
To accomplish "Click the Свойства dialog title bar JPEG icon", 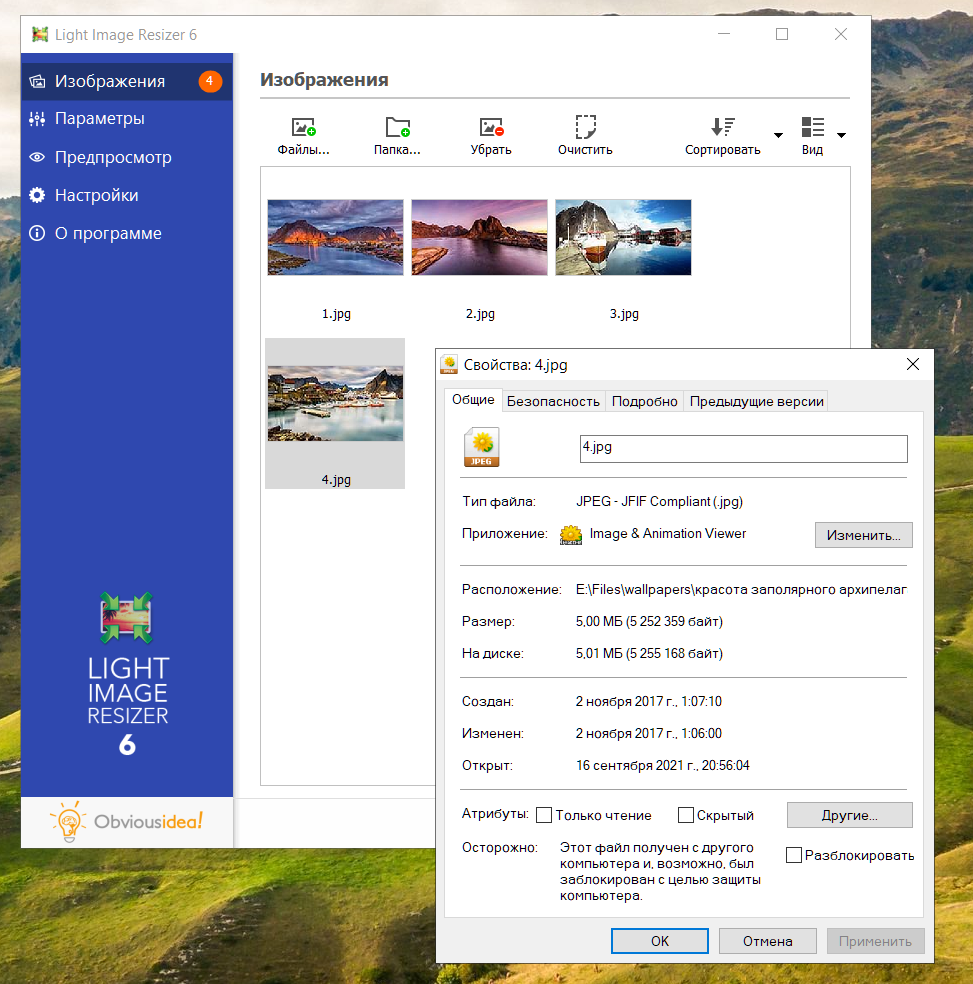I will (449, 365).
